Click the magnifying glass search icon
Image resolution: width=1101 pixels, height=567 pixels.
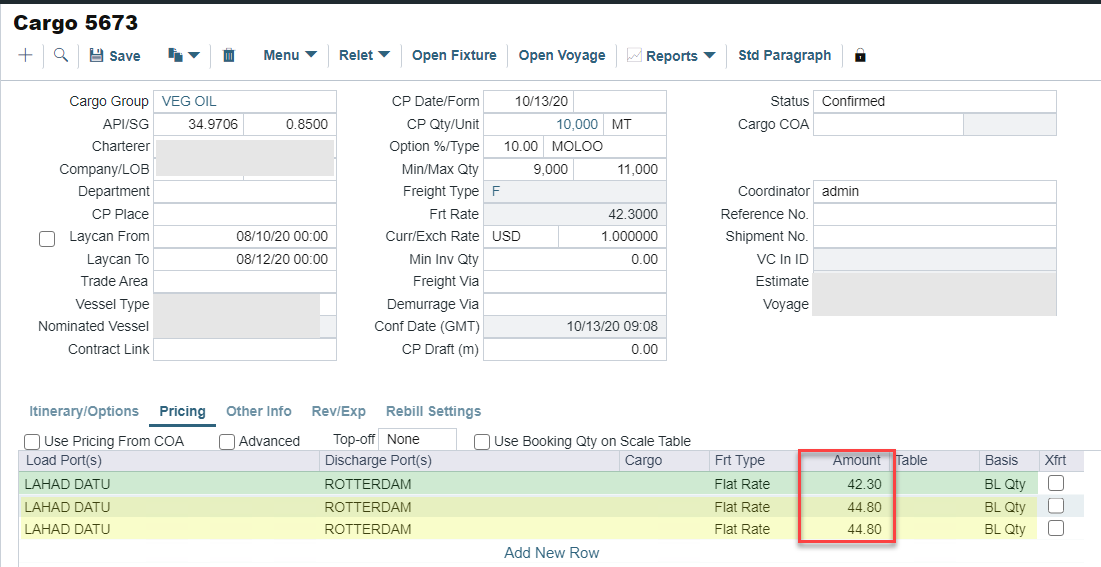(x=61, y=56)
